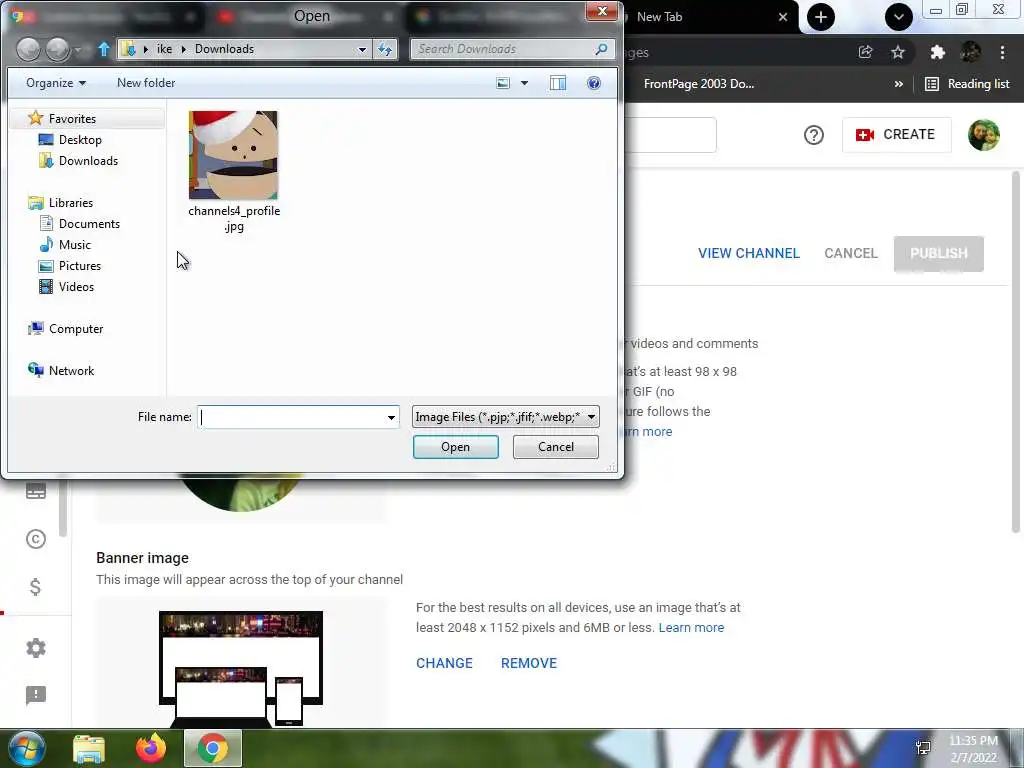
Task: Open Videos library
Action: pyautogui.click(x=76, y=287)
